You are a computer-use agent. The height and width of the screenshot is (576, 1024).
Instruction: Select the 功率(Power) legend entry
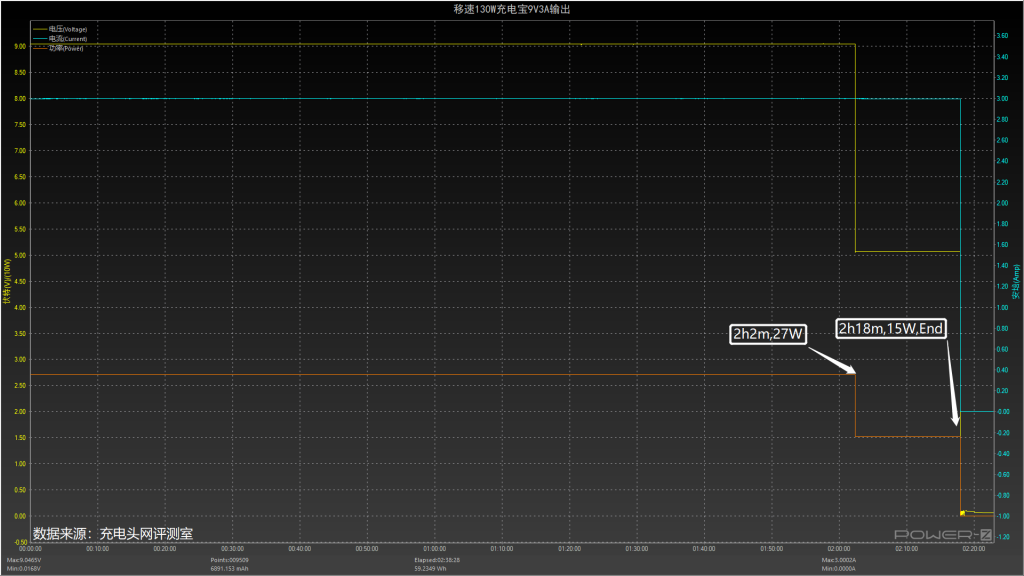pos(58,48)
